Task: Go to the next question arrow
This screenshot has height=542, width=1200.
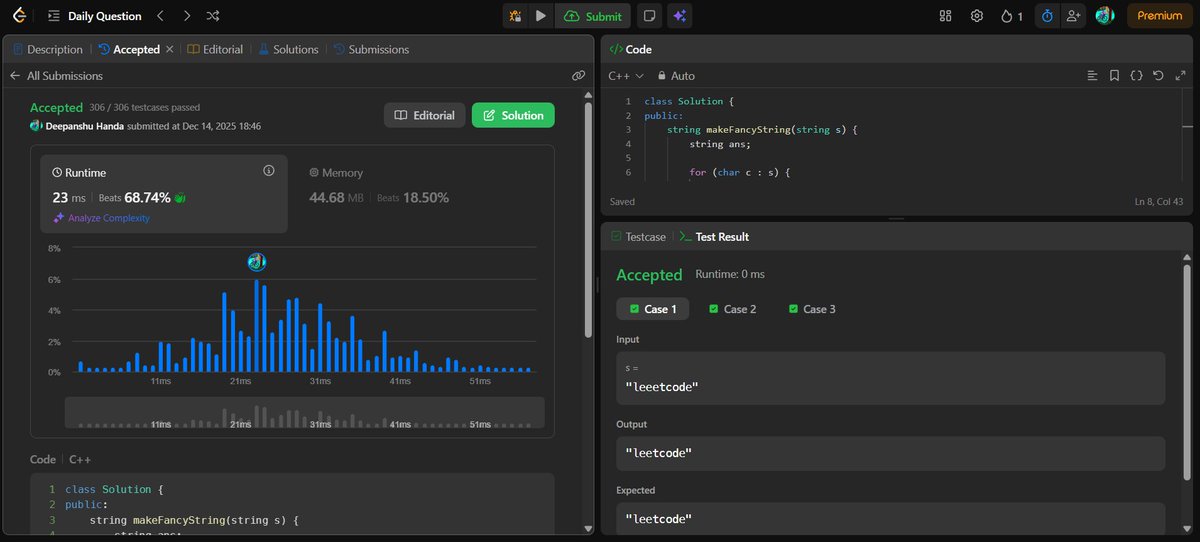Action: point(187,16)
